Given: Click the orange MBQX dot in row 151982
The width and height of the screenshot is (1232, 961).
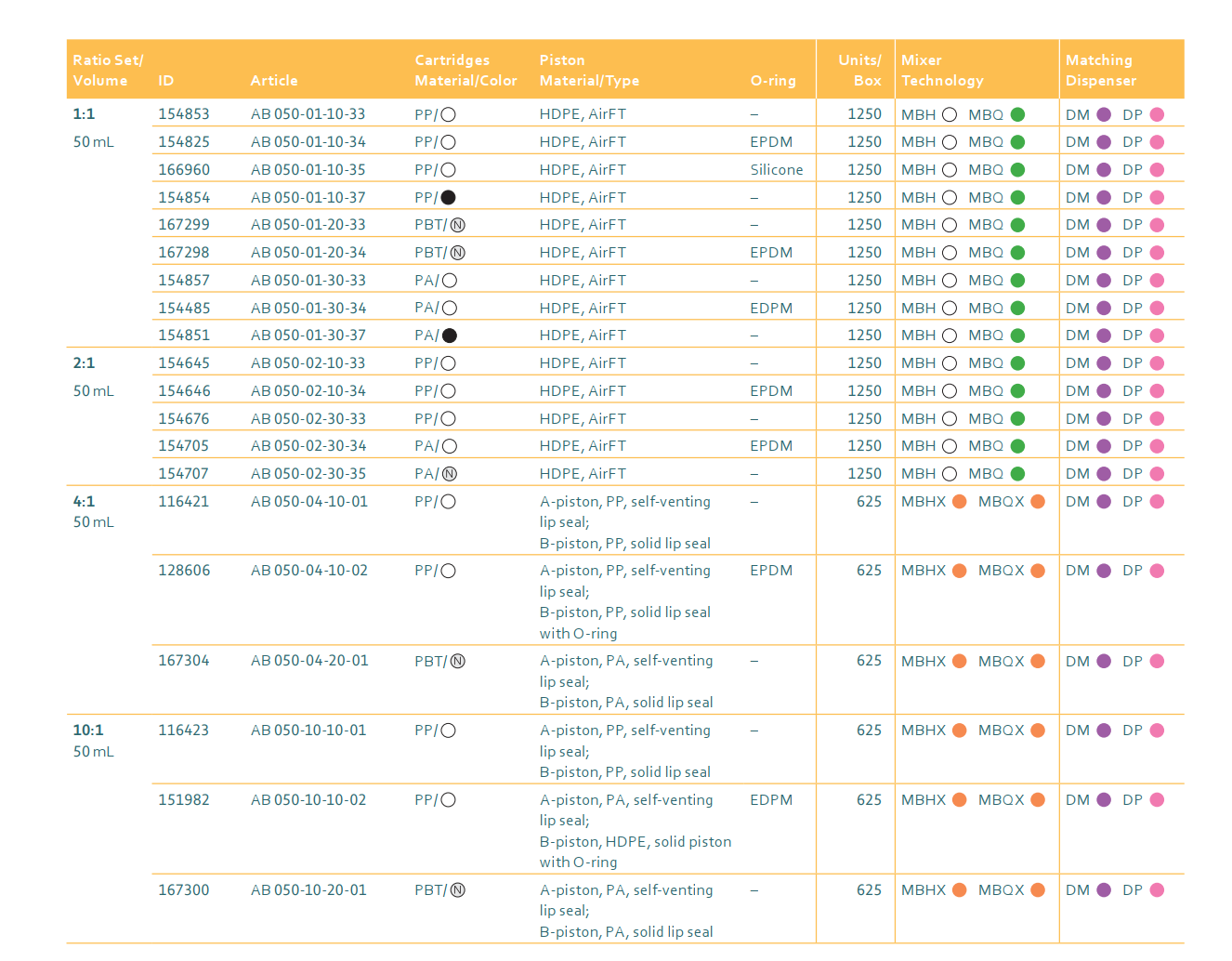Looking at the screenshot, I should click(1038, 800).
